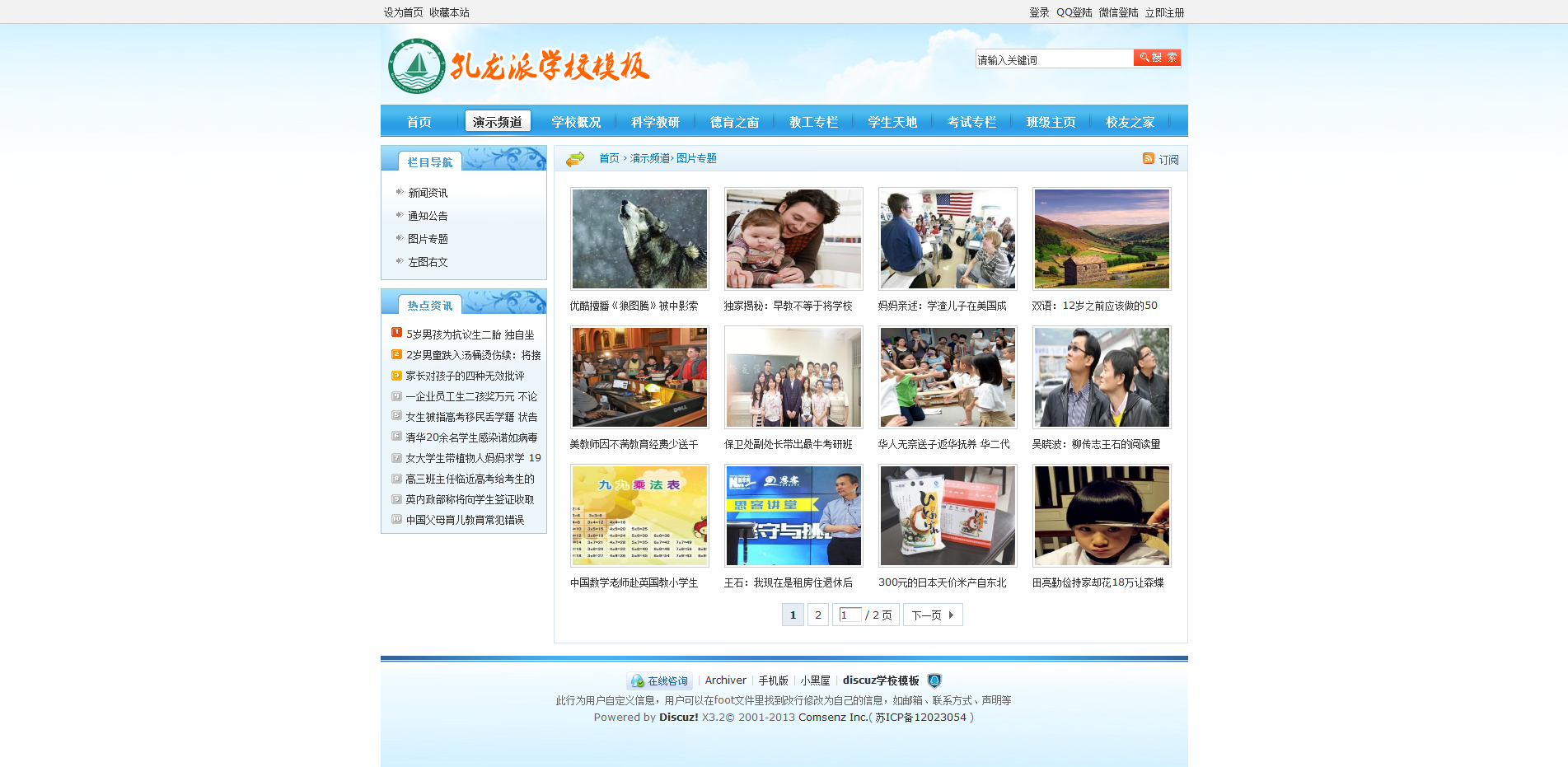Image resolution: width=1568 pixels, height=767 pixels.
Task: Click the orange RSS subscribe icon
Action: [1148, 158]
